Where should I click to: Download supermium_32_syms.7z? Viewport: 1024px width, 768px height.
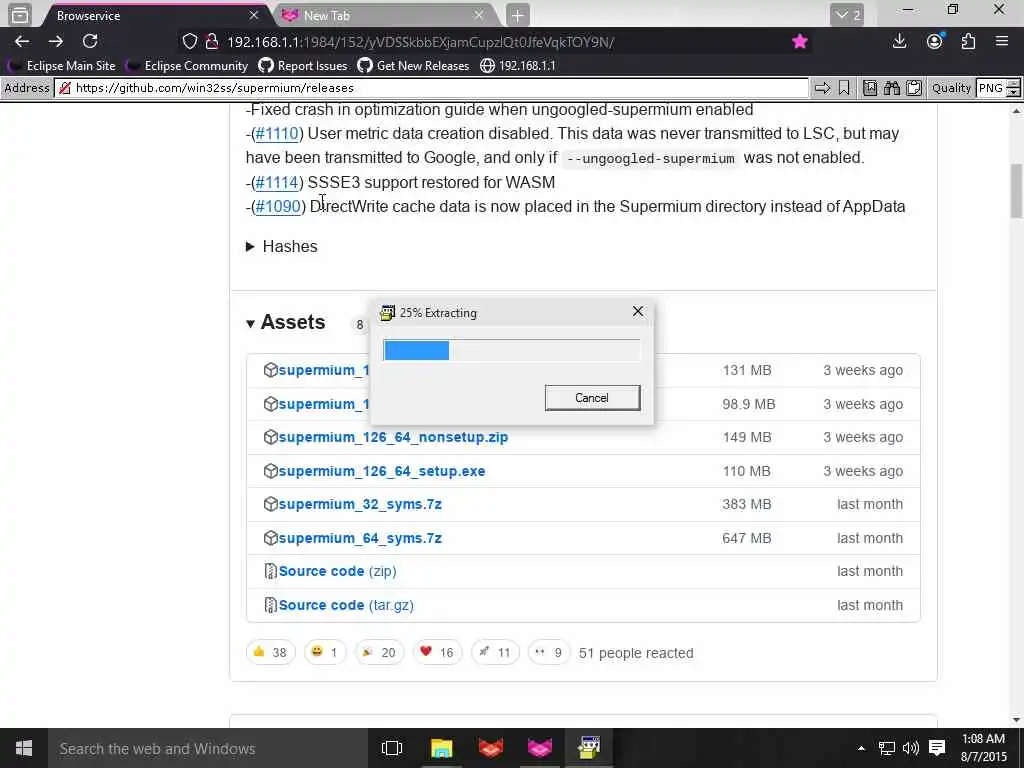pos(360,504)
